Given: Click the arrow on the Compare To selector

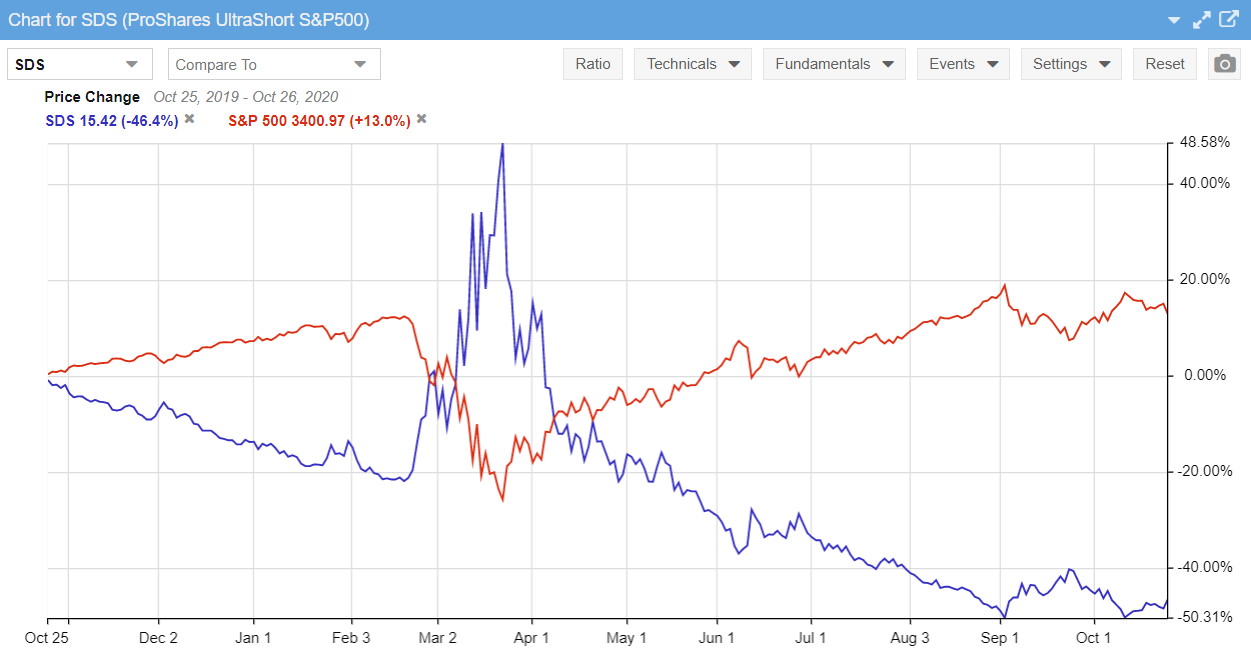Looking at the screenshot, I should click(360, 63).
